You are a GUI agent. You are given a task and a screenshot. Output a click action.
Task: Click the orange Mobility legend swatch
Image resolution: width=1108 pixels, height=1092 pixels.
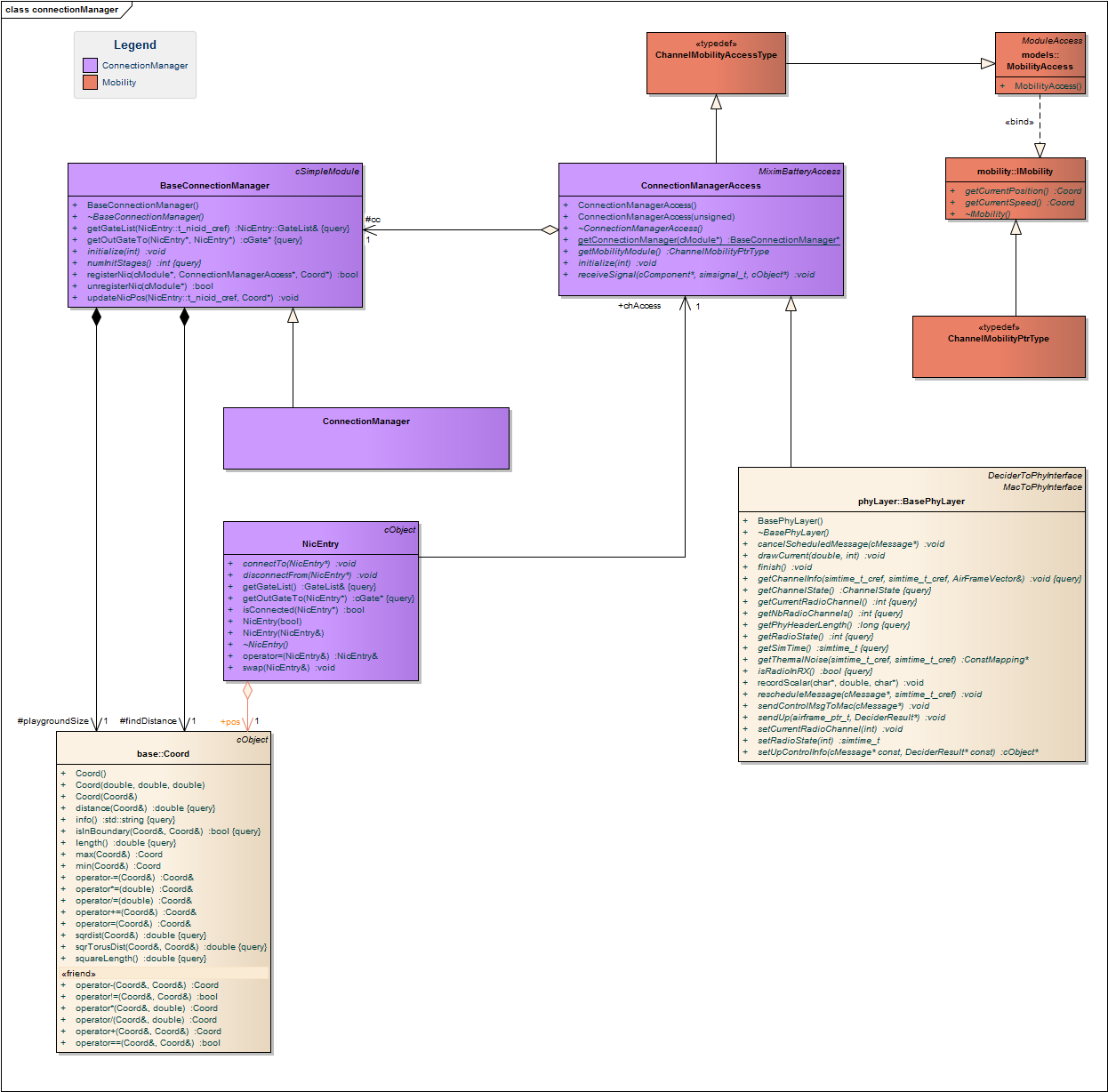[90, 82]
